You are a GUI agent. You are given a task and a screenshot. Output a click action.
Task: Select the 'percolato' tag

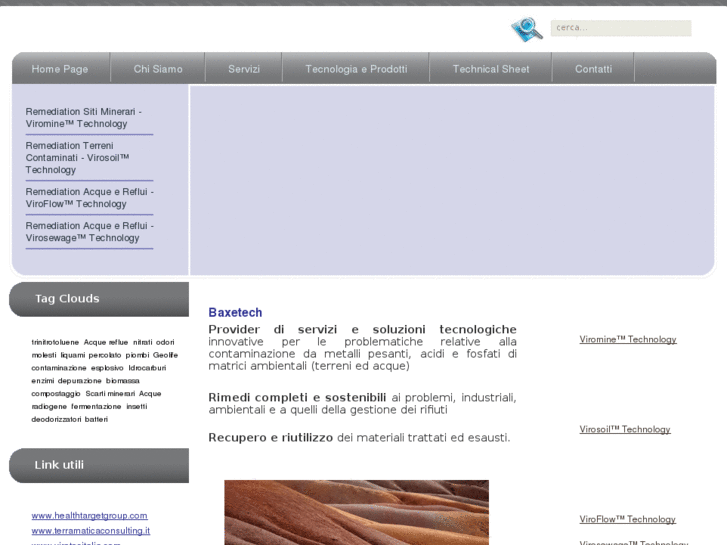(105, 355)
